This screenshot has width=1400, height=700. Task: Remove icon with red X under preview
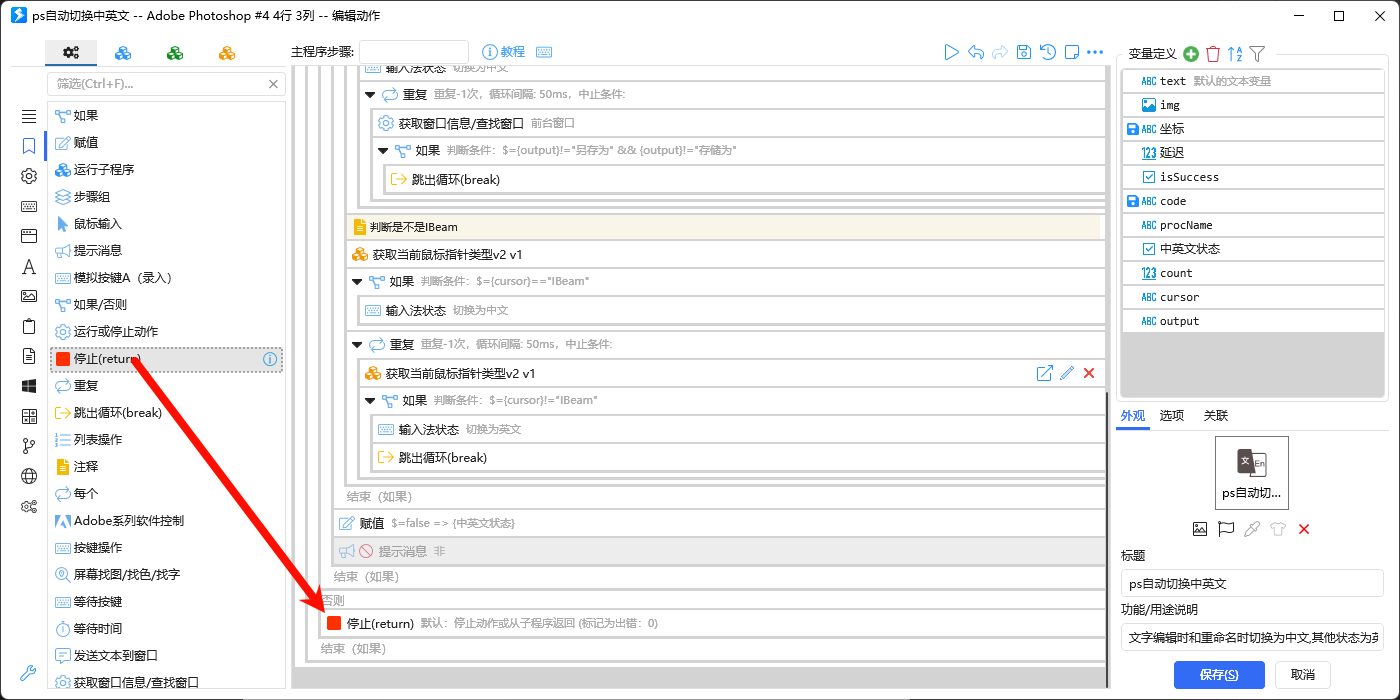[x=1304, y=529]
